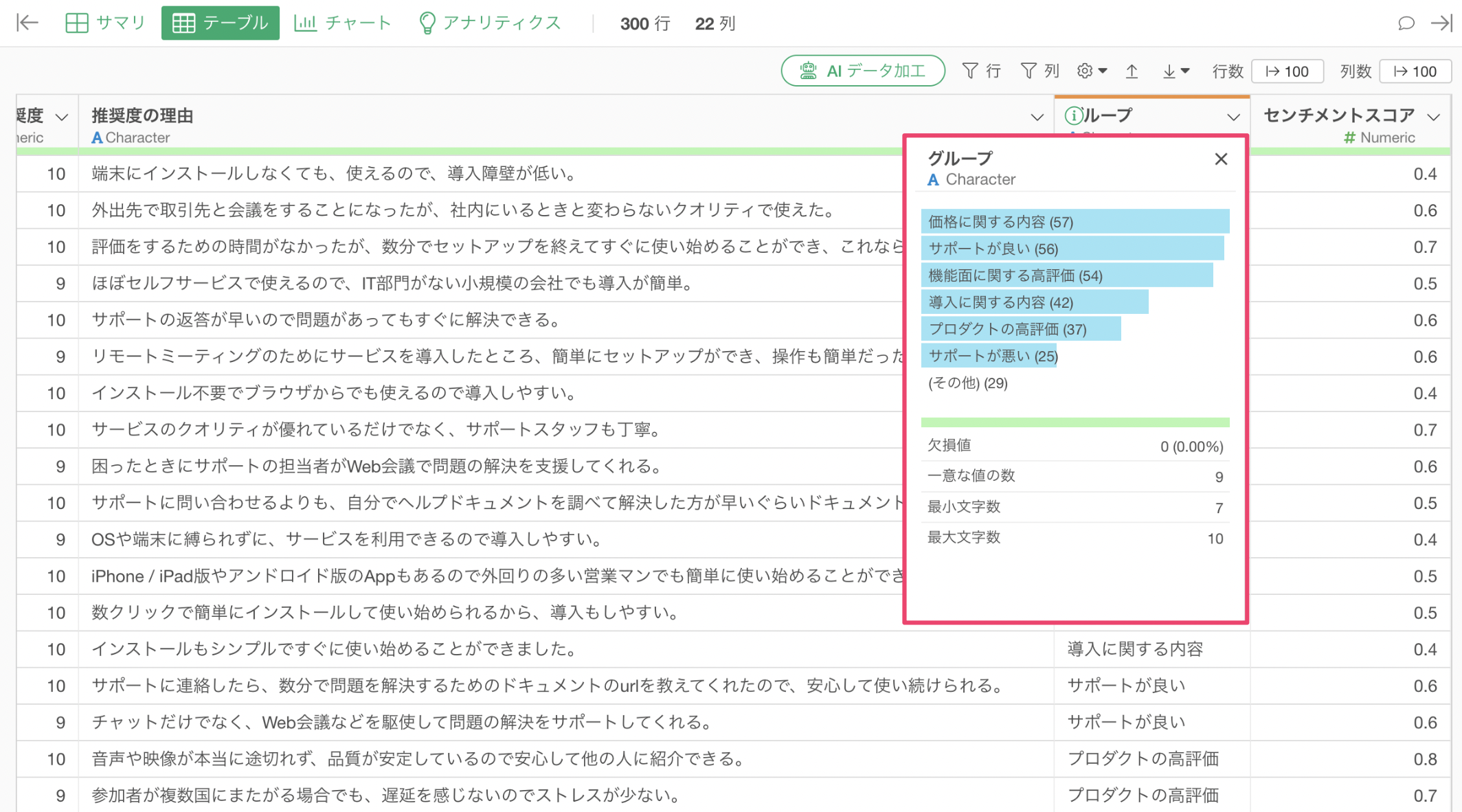Click the column filter funnel icon
This screenshot has width=1462, height=812.
tap(1028, 71)
